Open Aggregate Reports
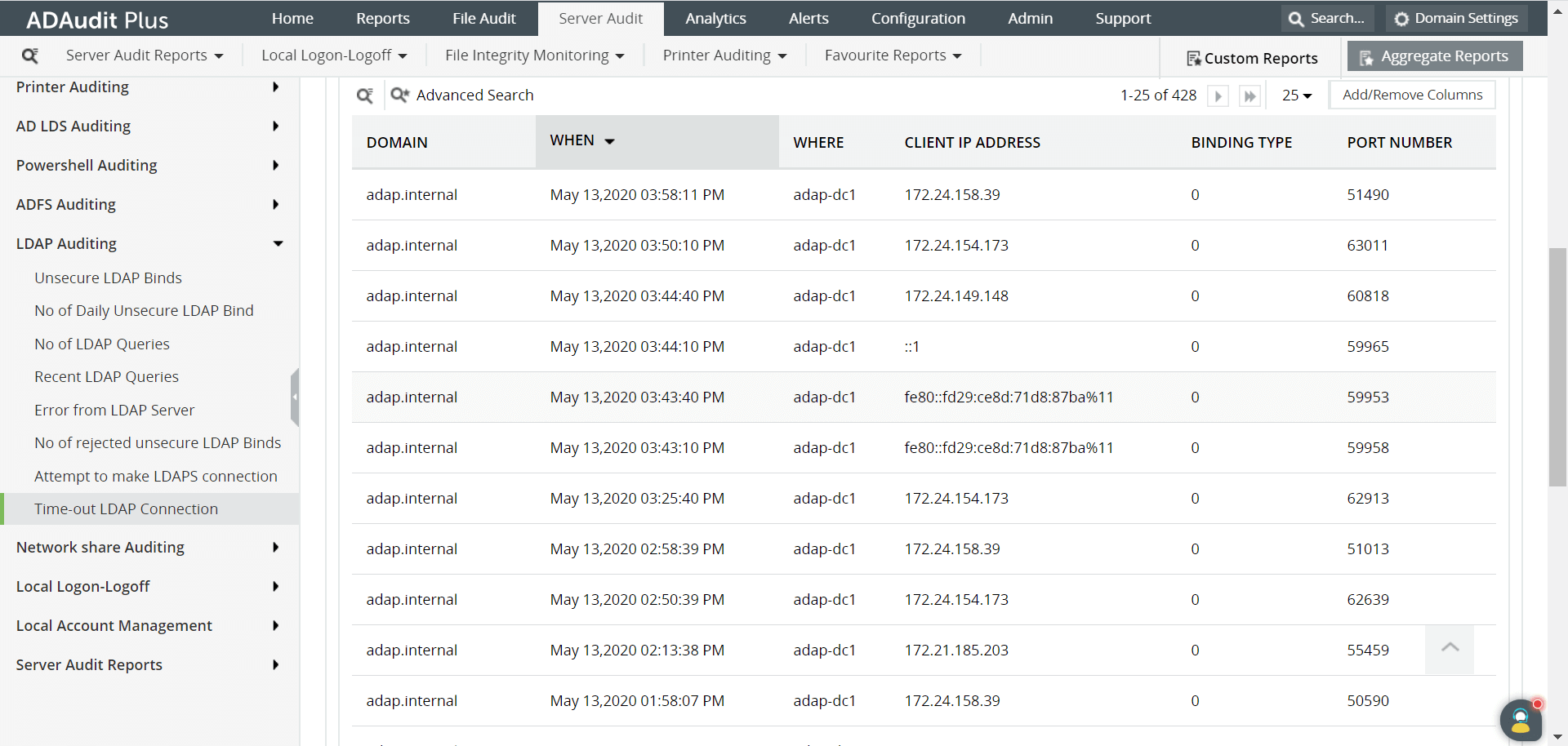 coord(1435,56)
